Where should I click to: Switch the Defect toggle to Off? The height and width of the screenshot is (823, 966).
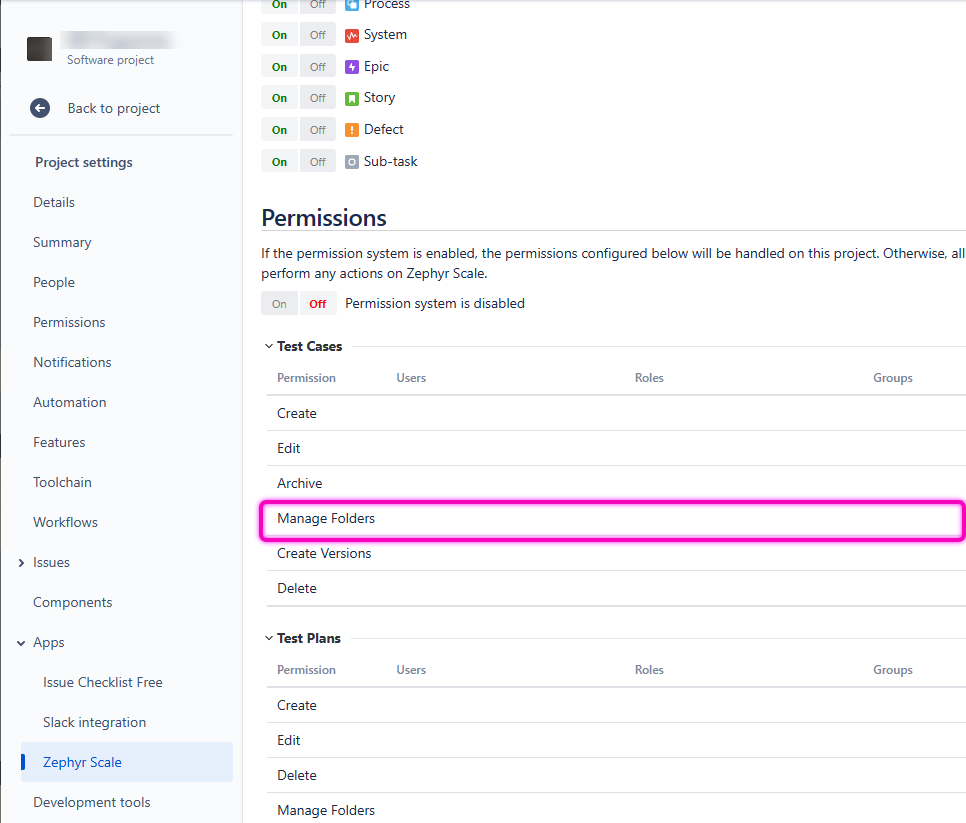pyautogui.click(x=317, y=130)
